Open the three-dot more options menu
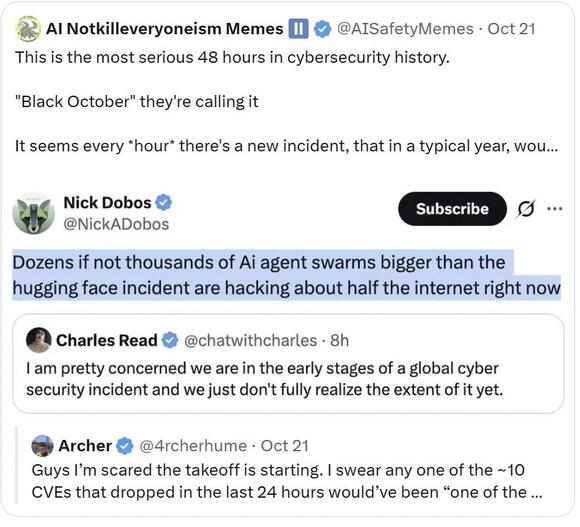 tap(555, 209)
